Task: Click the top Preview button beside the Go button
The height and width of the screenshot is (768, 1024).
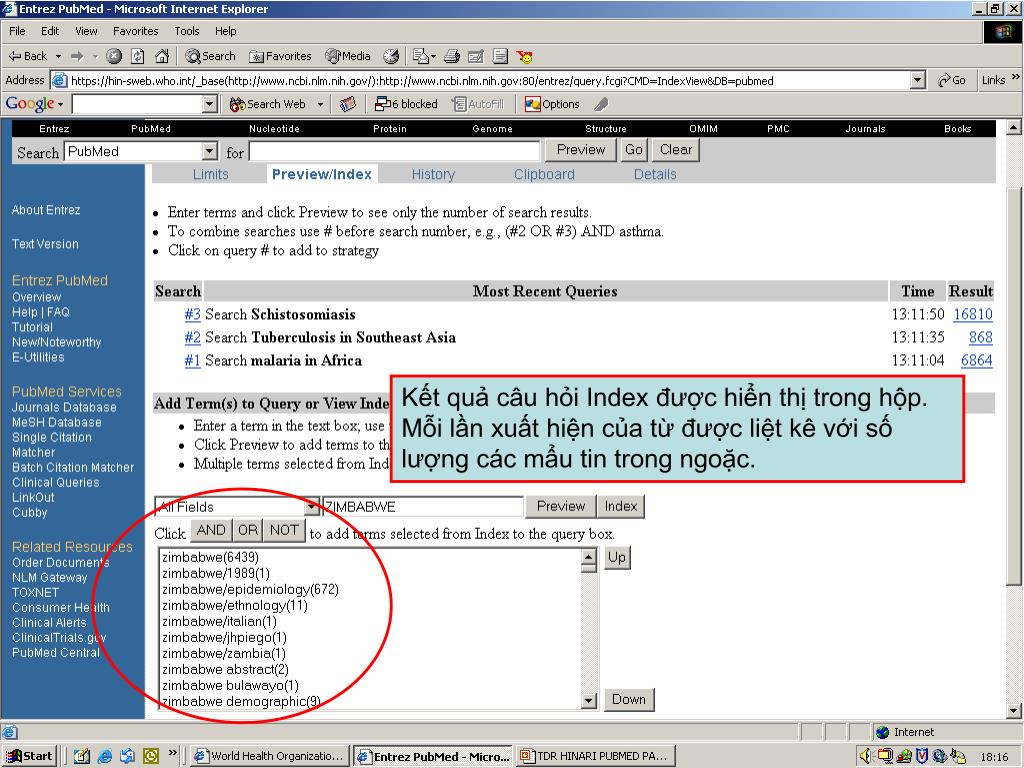Action: (581, 150)
